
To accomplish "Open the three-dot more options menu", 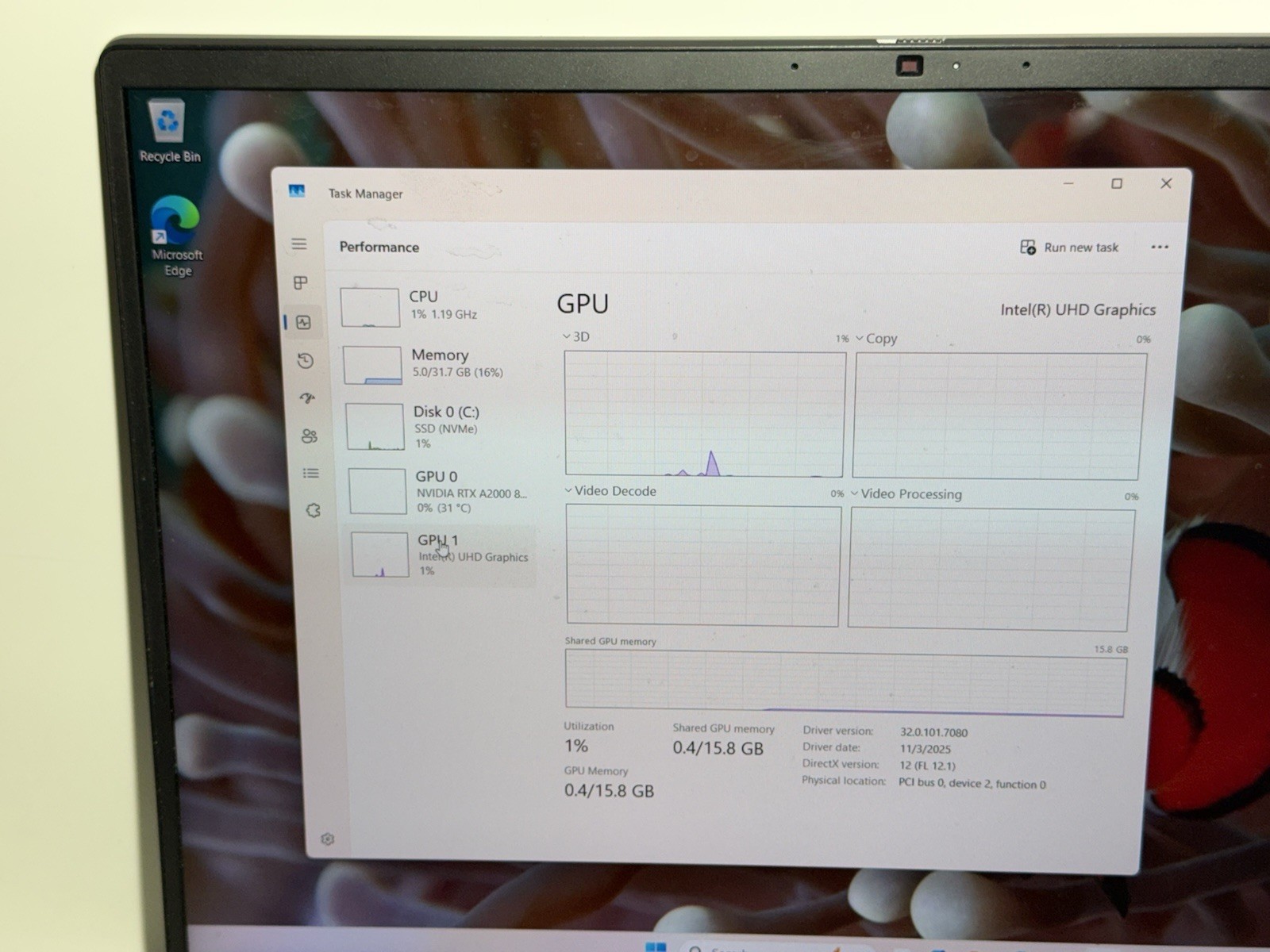I will [1160, 247].
